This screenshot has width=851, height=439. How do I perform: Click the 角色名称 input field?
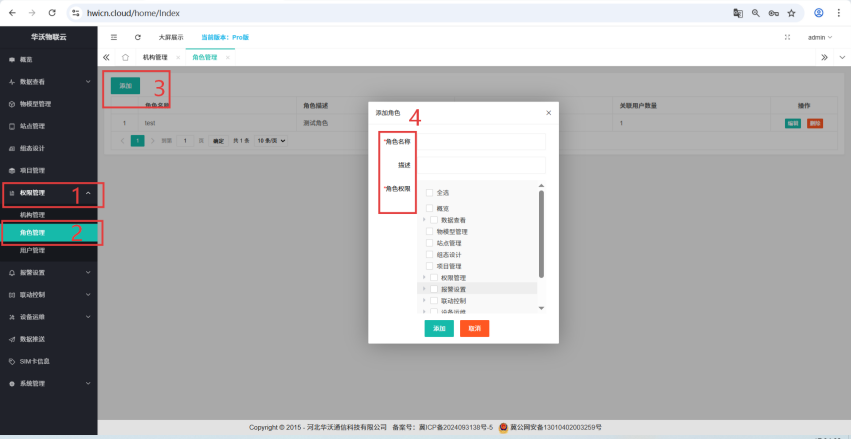pyautogui.click(x=481, y=142)
